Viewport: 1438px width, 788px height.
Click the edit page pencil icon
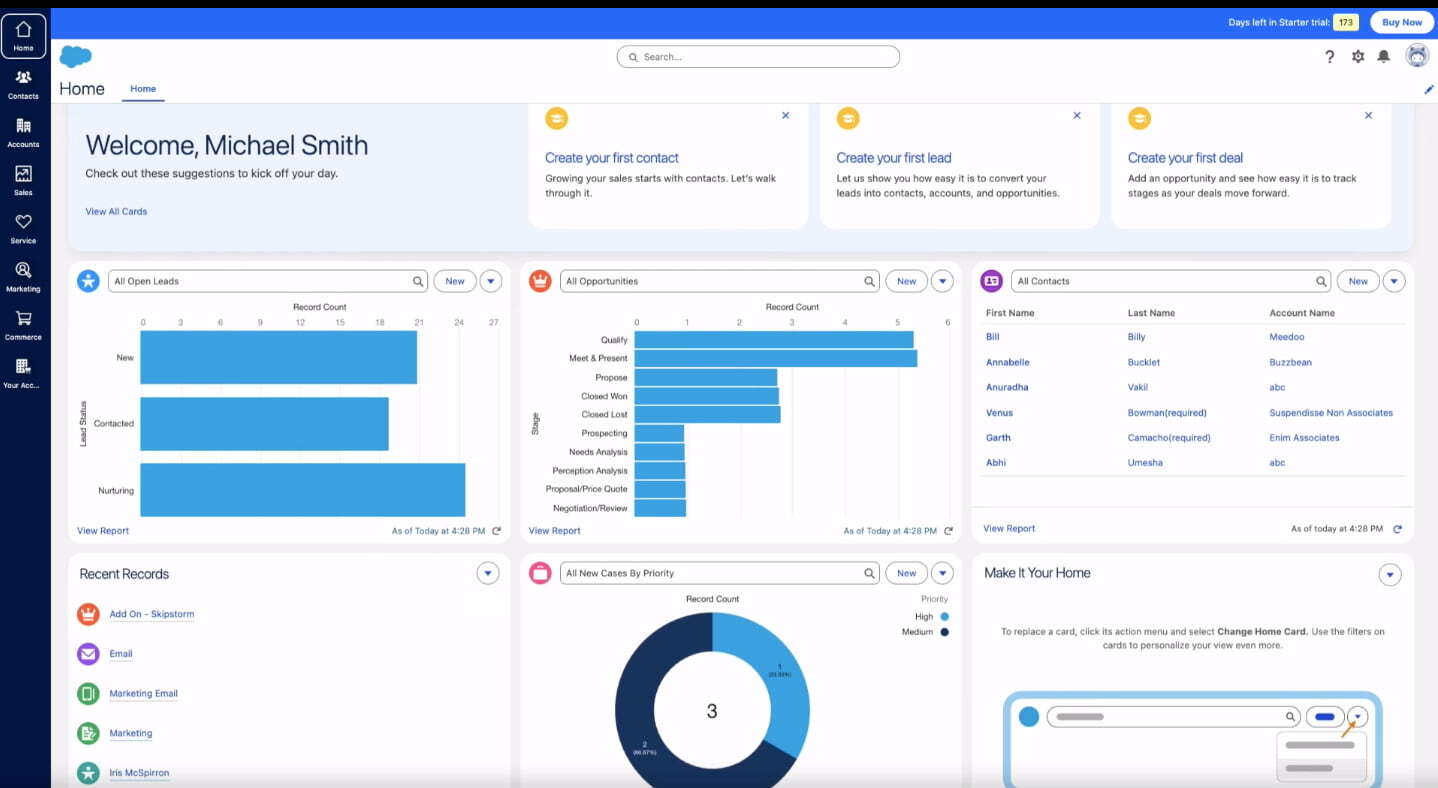pyautogui.click(x=1428, y=89)
